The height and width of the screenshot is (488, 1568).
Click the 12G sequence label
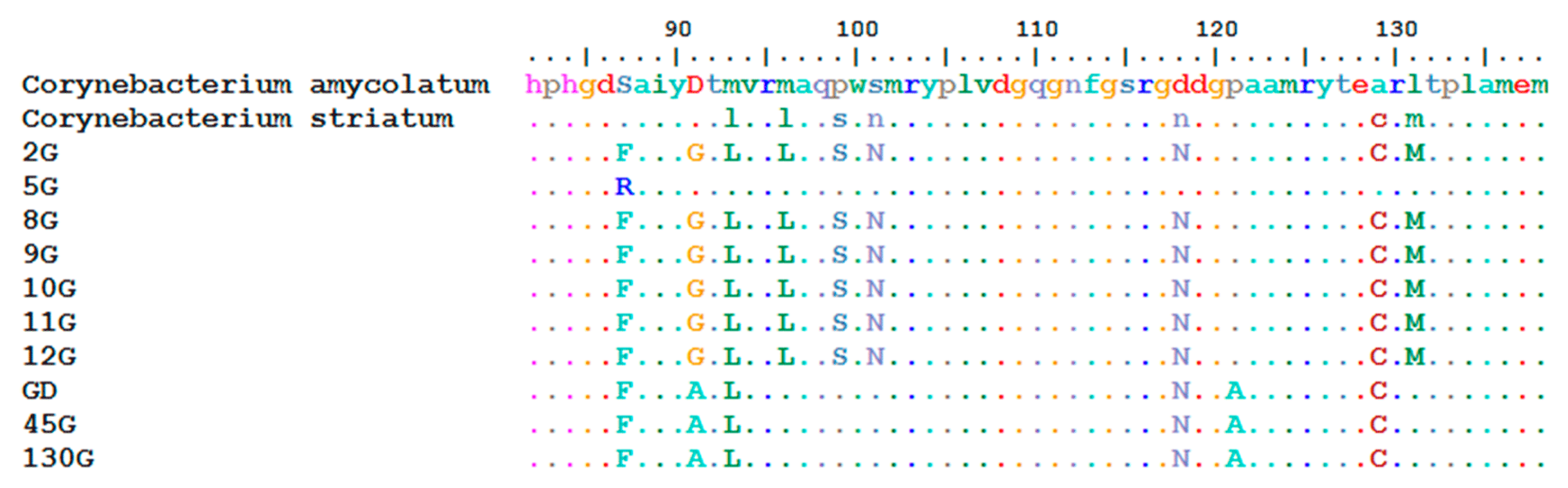50,357
